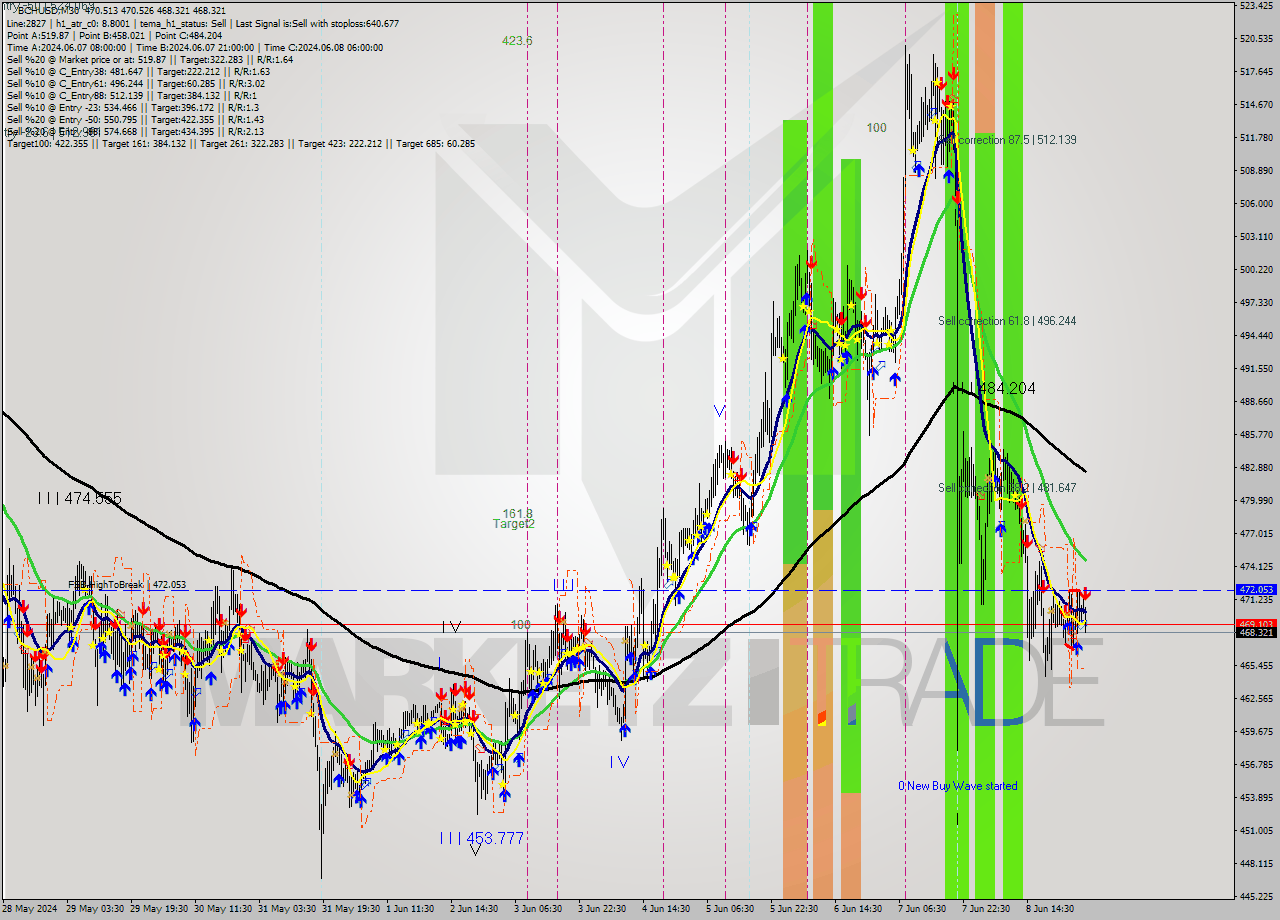Click the '6 Jun 14:30' time axis label
This screenshot has height=920, width=1280.
859,909
